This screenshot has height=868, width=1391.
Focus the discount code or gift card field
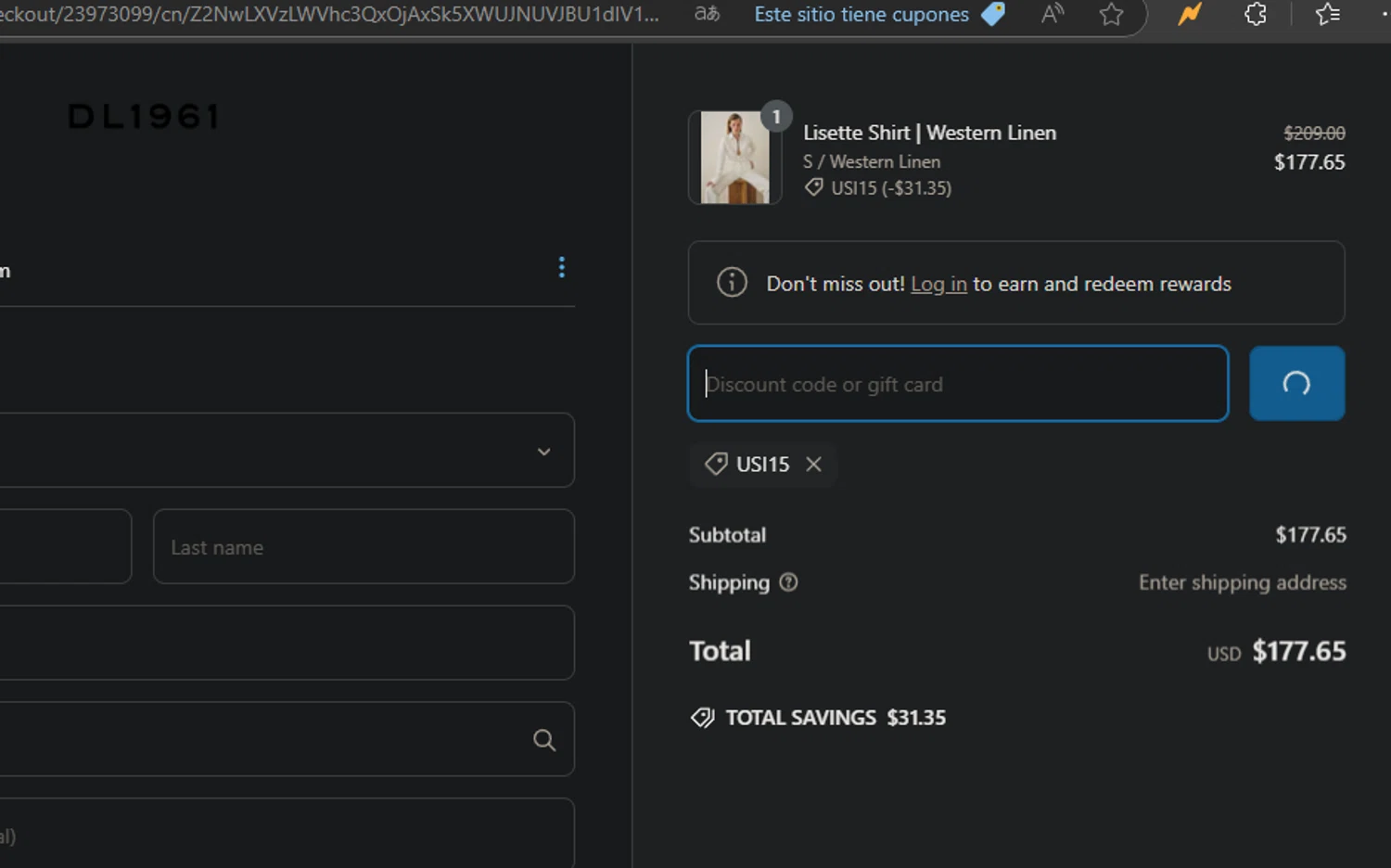(958, 384)
